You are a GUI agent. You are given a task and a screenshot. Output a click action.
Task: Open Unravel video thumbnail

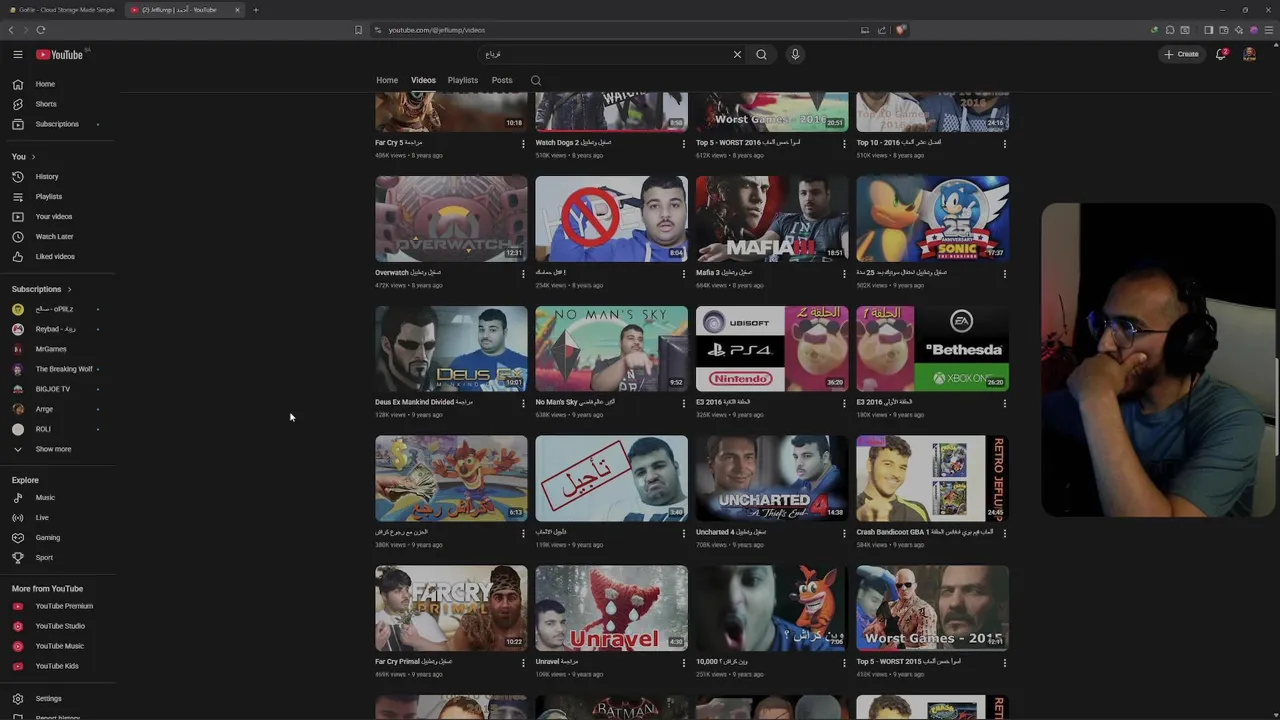(x=611, y=608)
